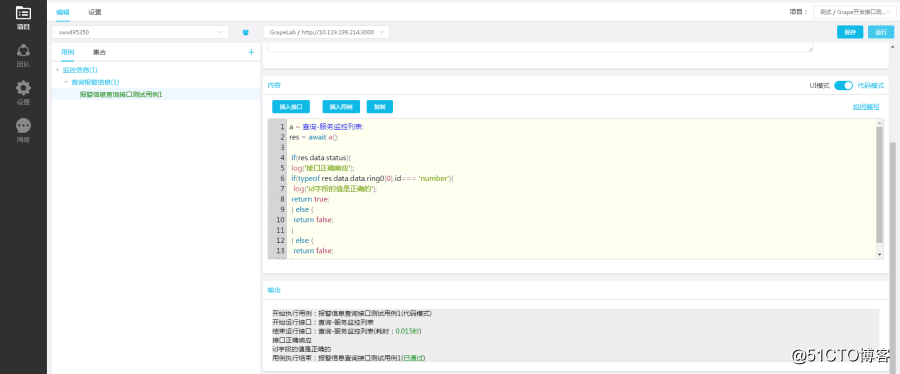Viewport: 900px width, 374px height.
Task: Click the 代码模式 label
Action: pyautogui.click(x=871, y=85)
